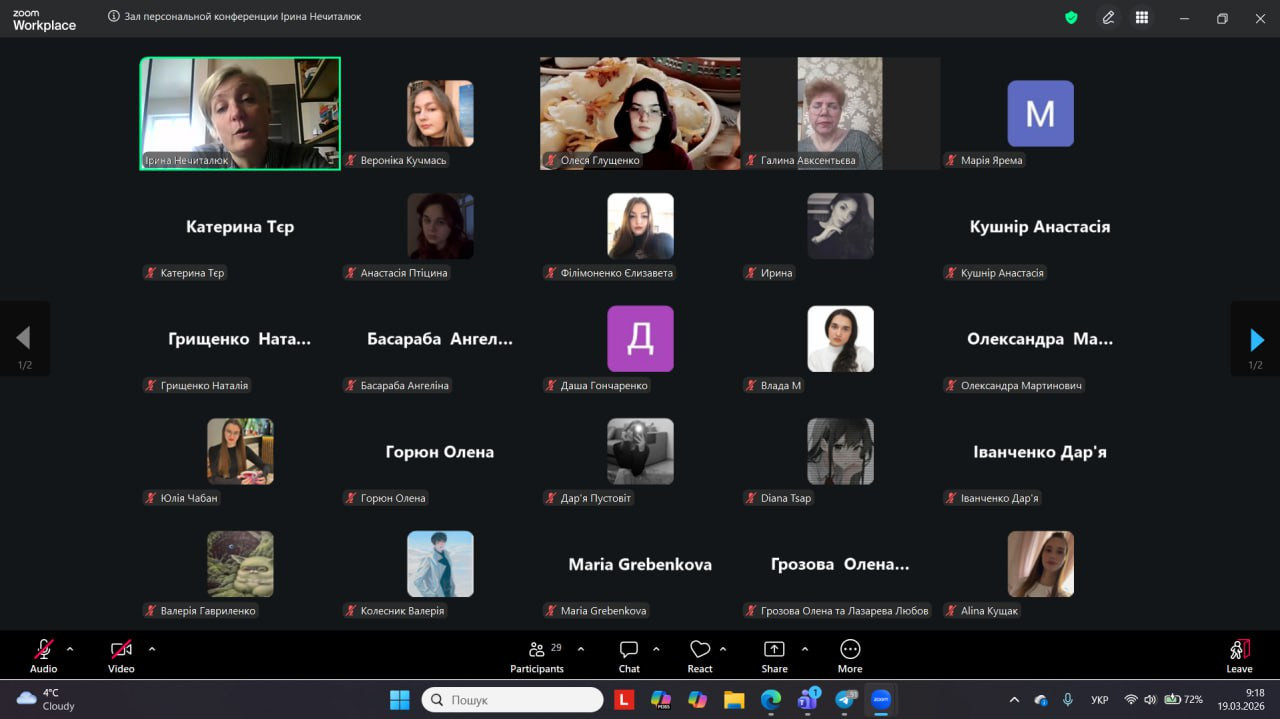
Task: Click the Share screen icon
Action: pyautogui.click(x=774, y=655)
